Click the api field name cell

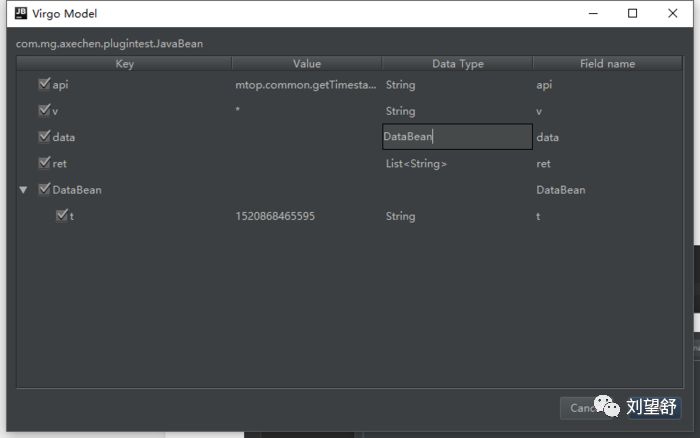point(544,85)
